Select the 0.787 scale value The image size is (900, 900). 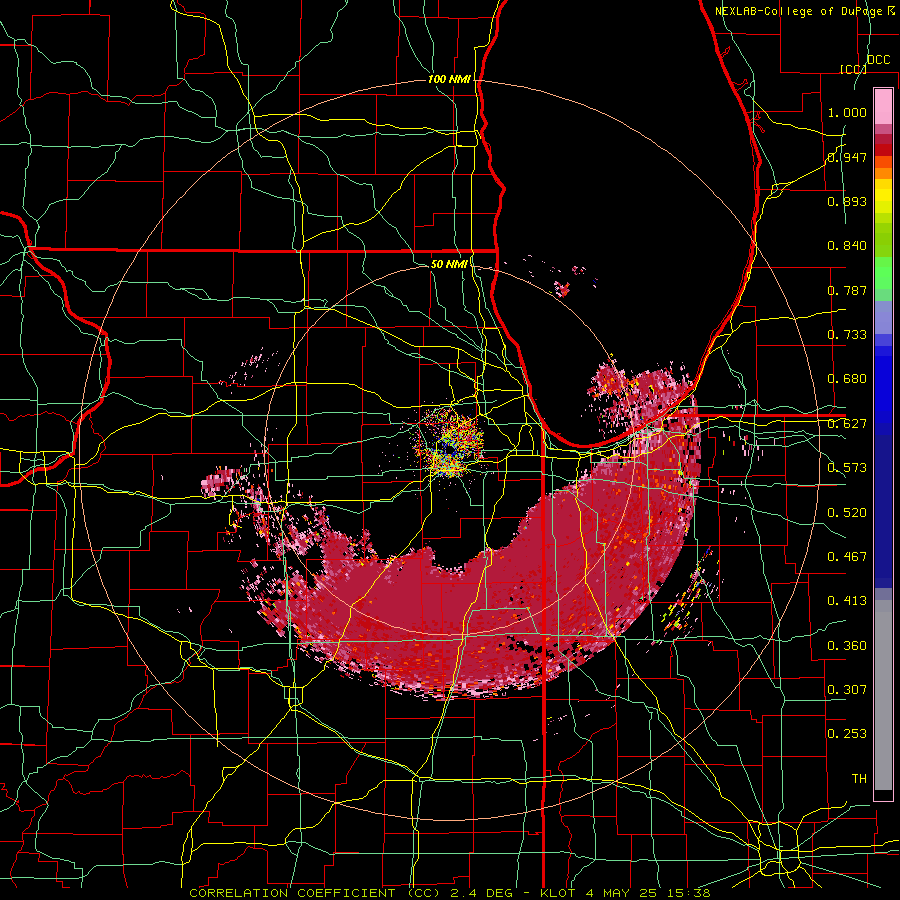click(847, 290)
